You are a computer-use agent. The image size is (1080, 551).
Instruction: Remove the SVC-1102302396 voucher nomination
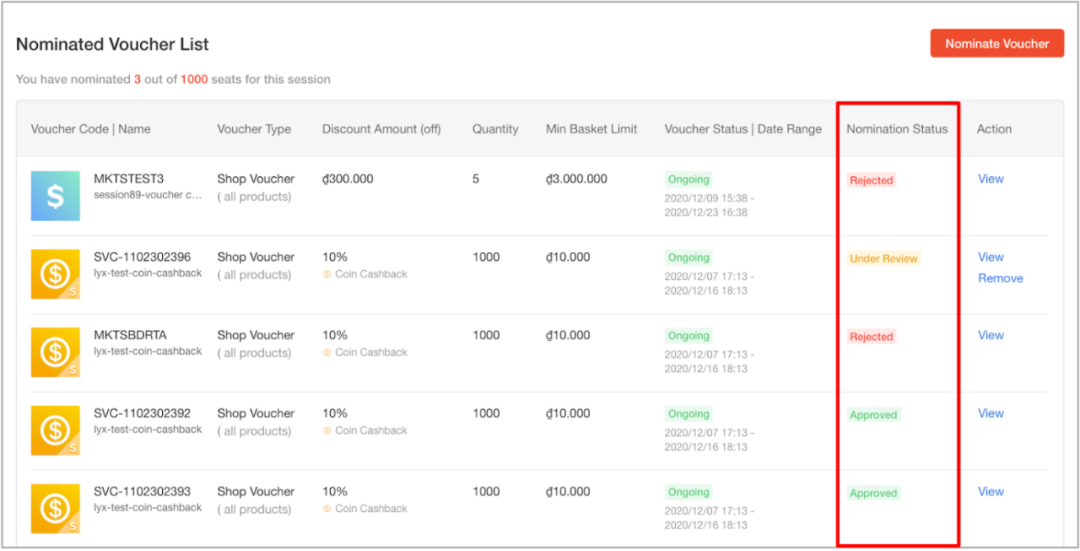click(1000, 278)
